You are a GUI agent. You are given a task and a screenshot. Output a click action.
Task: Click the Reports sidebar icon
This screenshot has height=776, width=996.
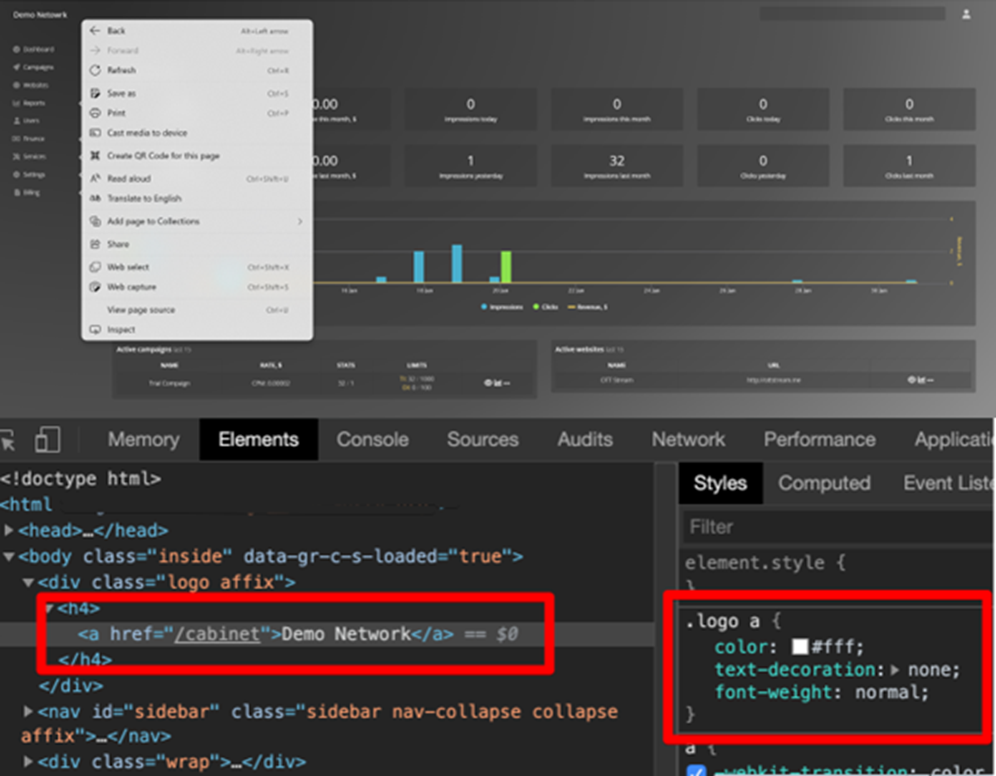pos(17,103)
